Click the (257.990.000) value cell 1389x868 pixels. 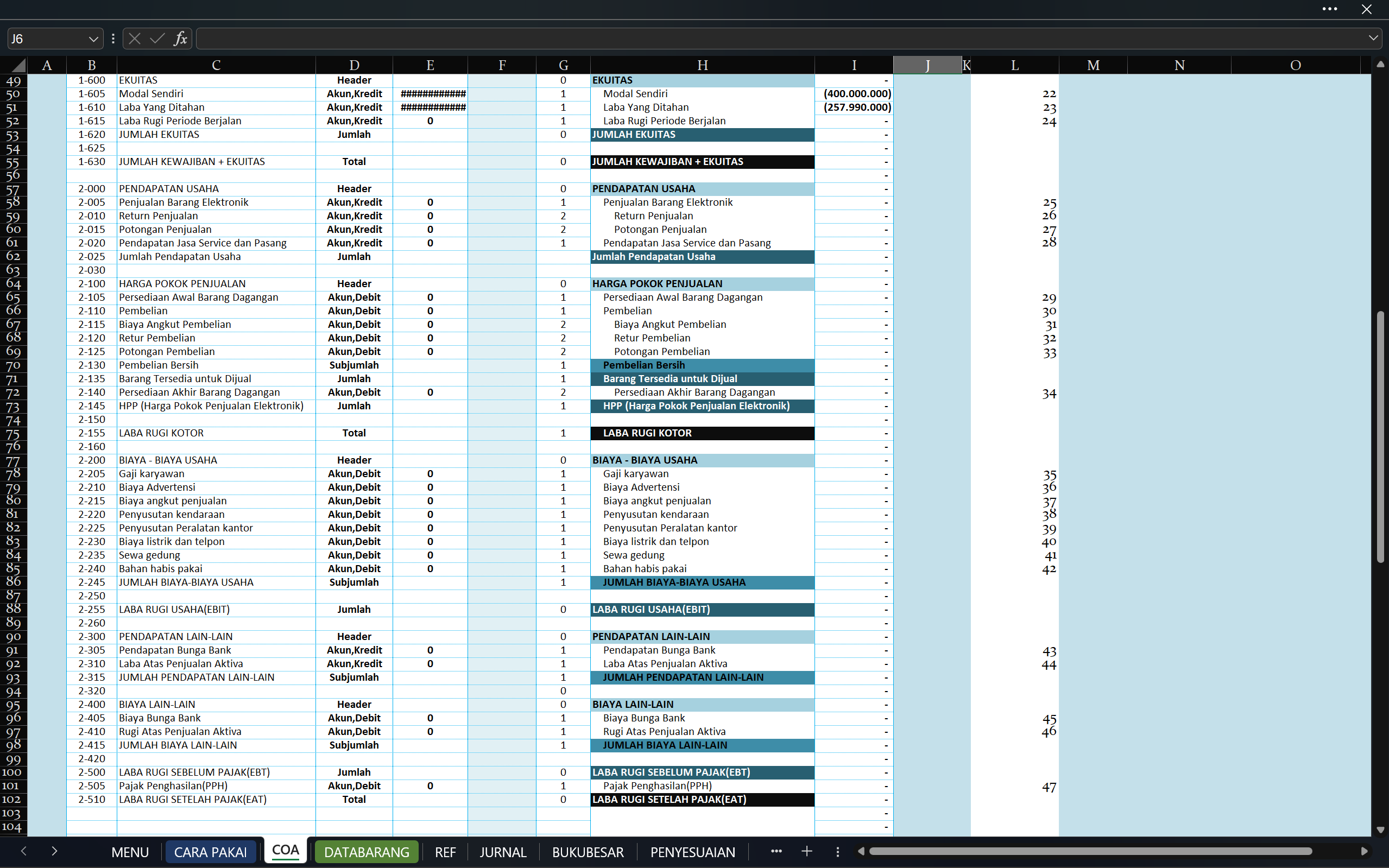(854, 107)
